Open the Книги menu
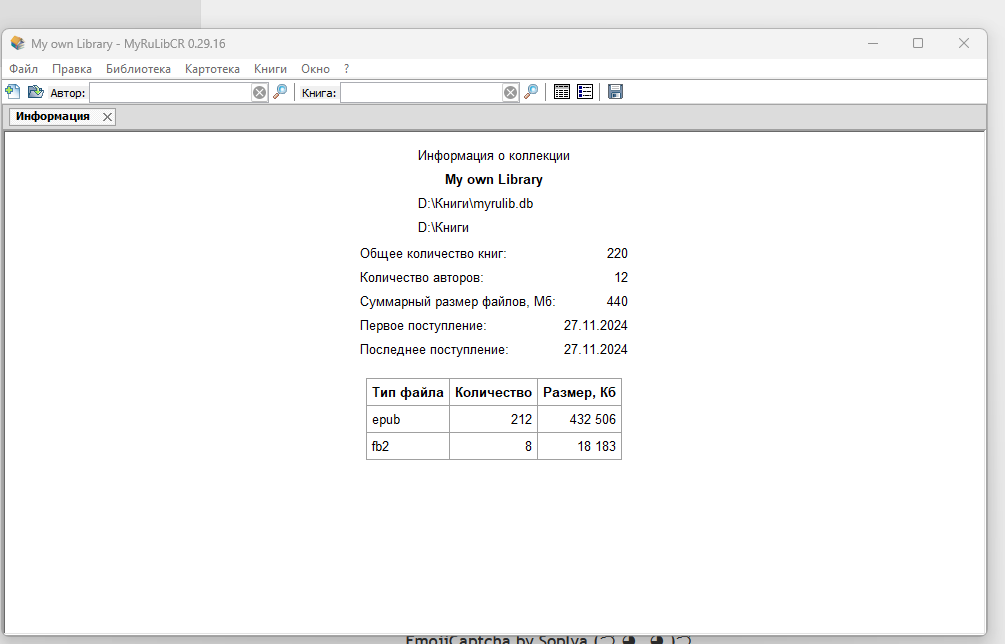 tap(270, 69)
